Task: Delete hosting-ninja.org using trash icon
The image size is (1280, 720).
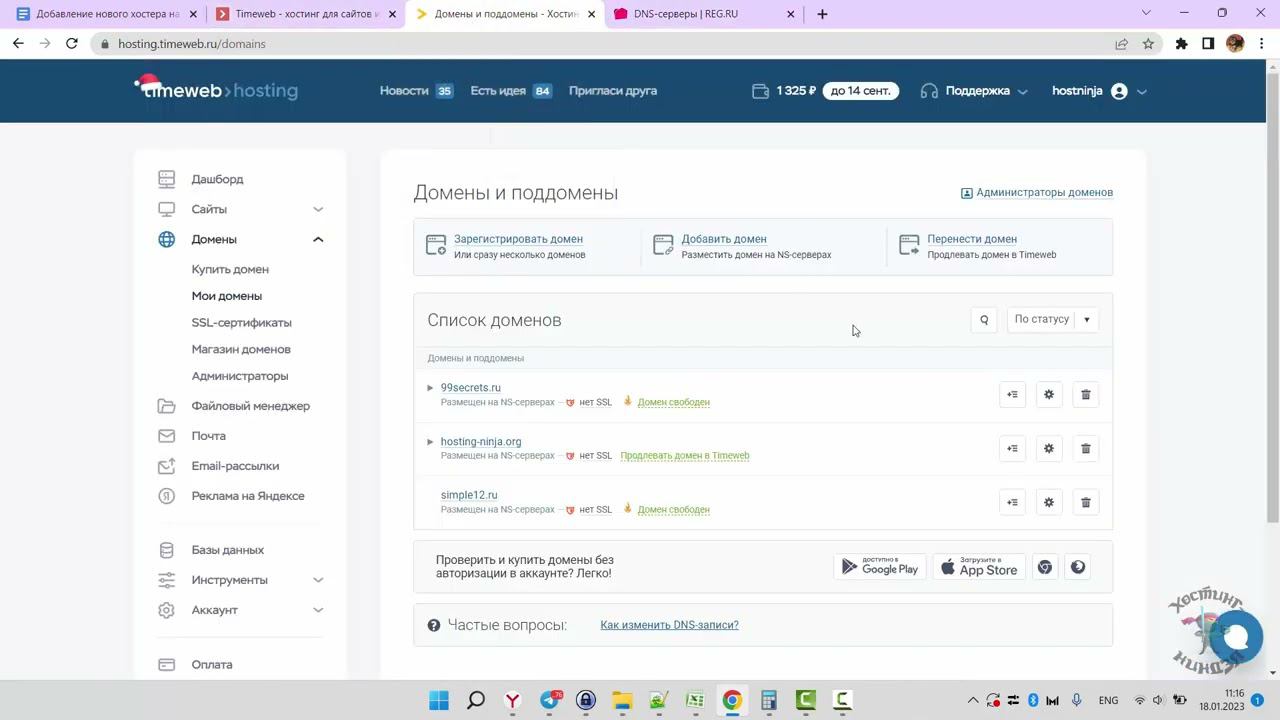Action: click(x=1085, y=449)
